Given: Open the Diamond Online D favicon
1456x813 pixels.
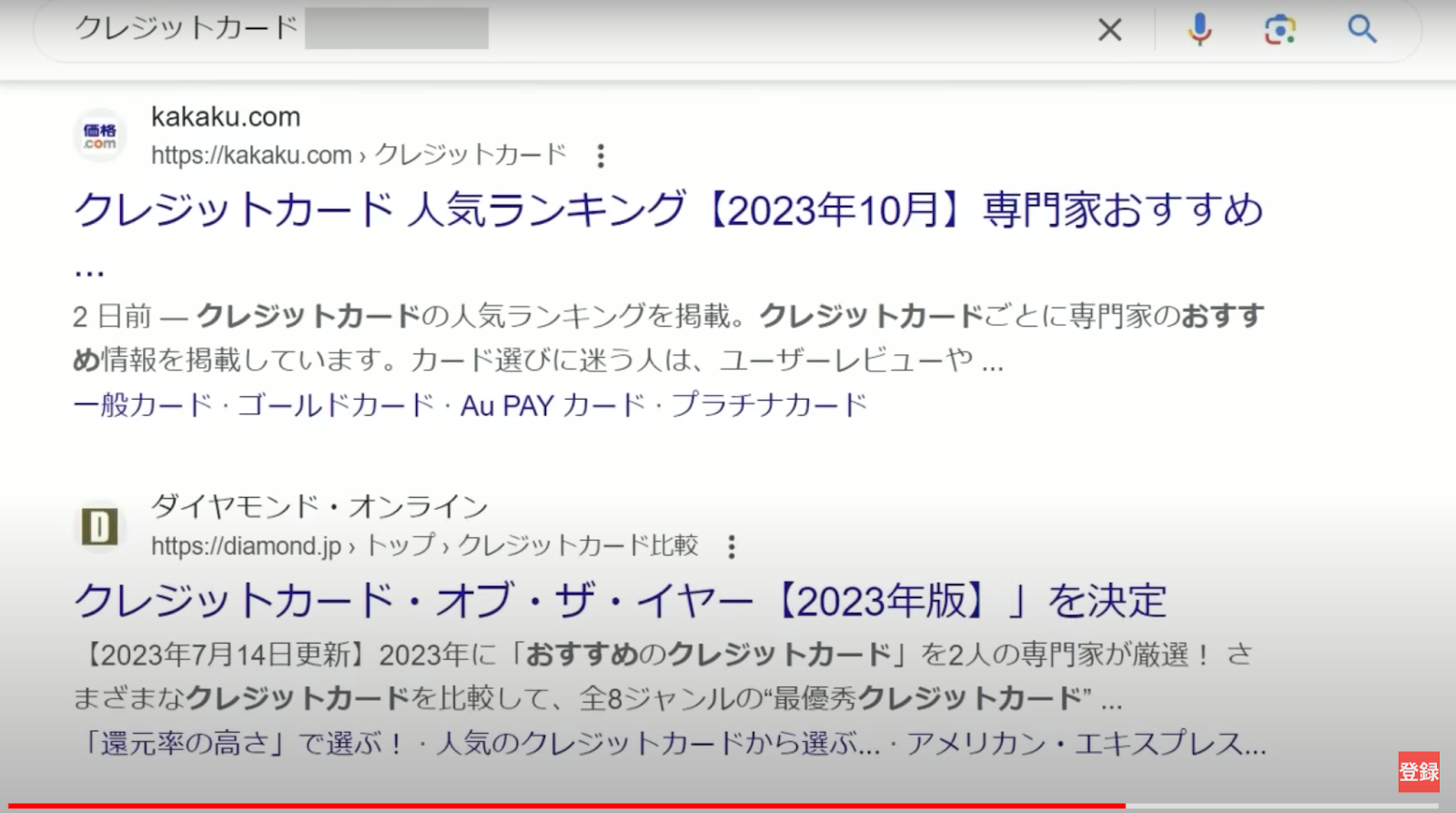Looking at the screenshot, I should 100,526.
